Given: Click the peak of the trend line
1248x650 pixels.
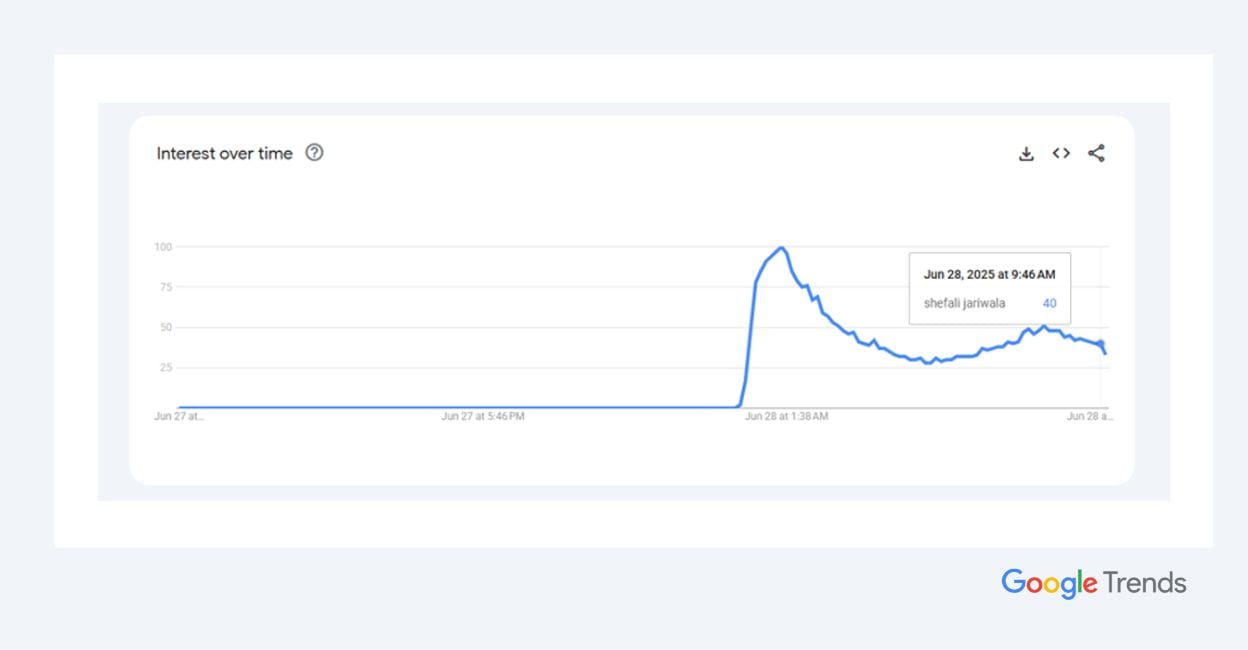Looking at the screenshot, I should point(781,248).
